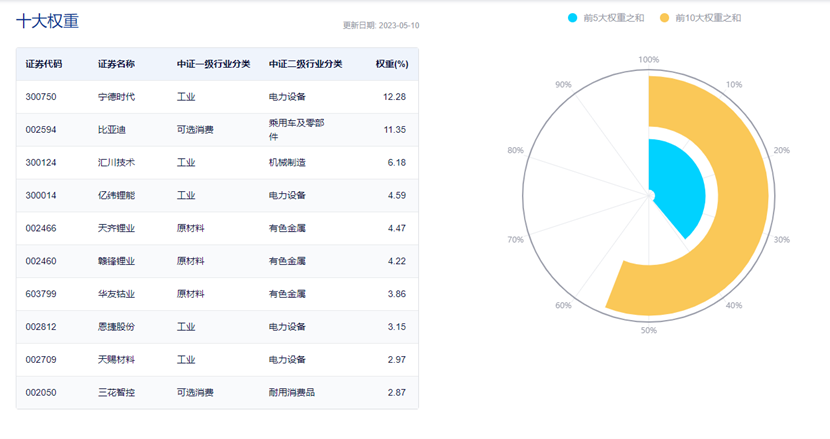
Task: Click the 证券代码 column header
Action: pos(44,64)
